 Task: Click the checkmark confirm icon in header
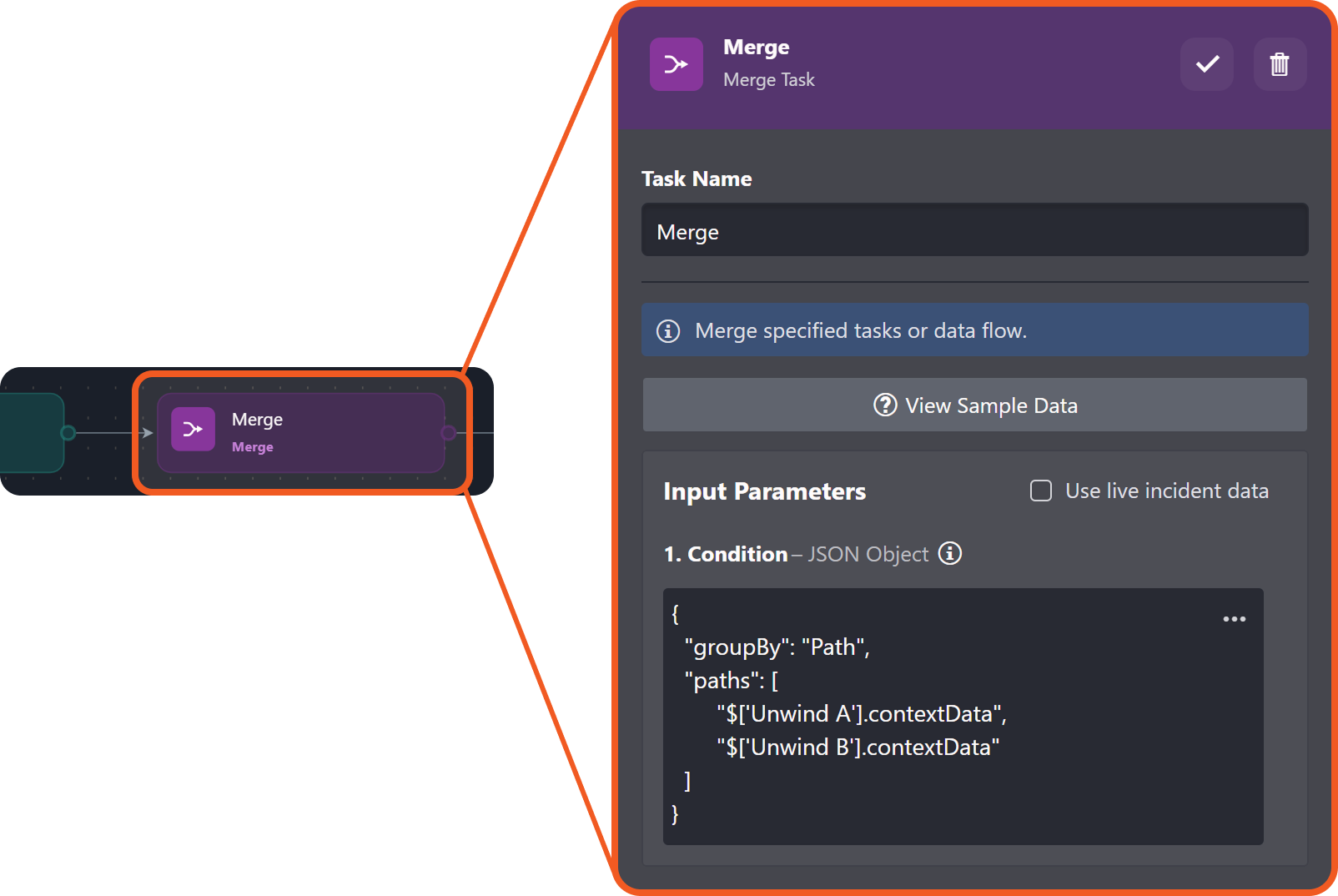point(1207,64)
